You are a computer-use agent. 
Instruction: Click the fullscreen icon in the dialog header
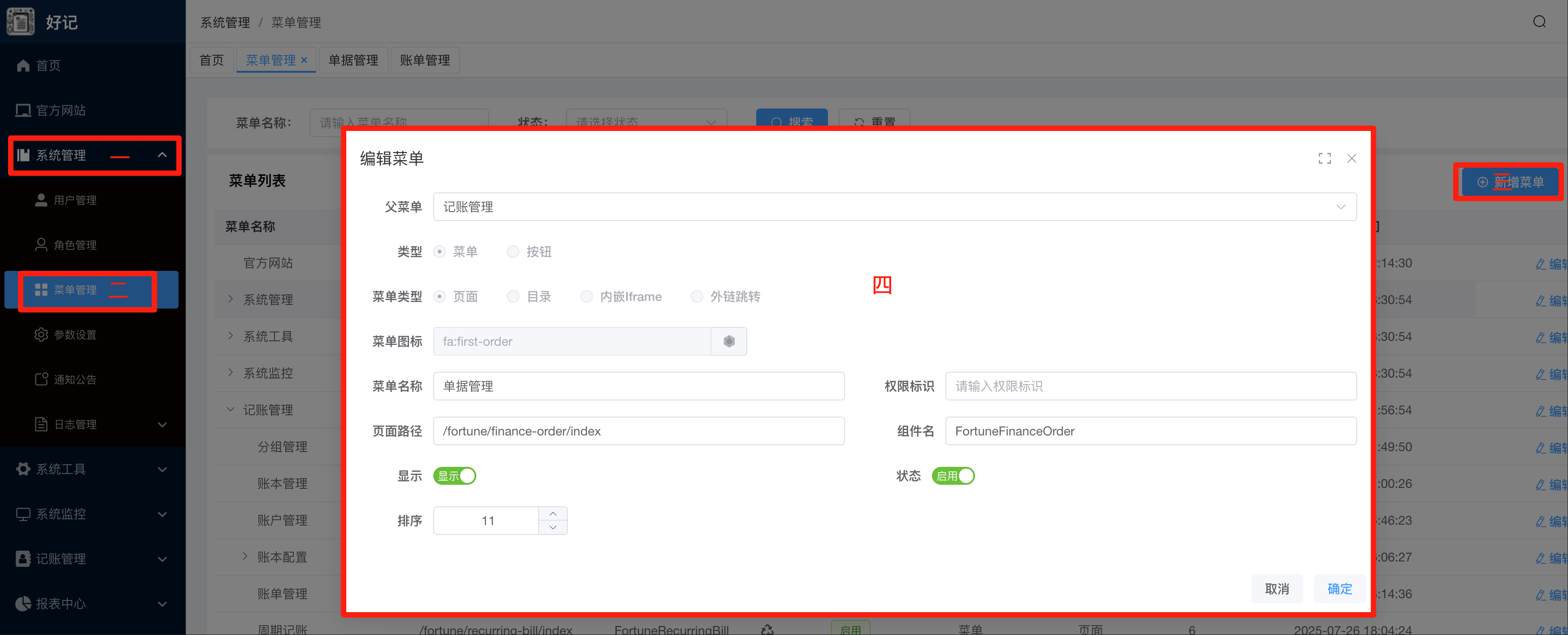tap(1324, 158)
